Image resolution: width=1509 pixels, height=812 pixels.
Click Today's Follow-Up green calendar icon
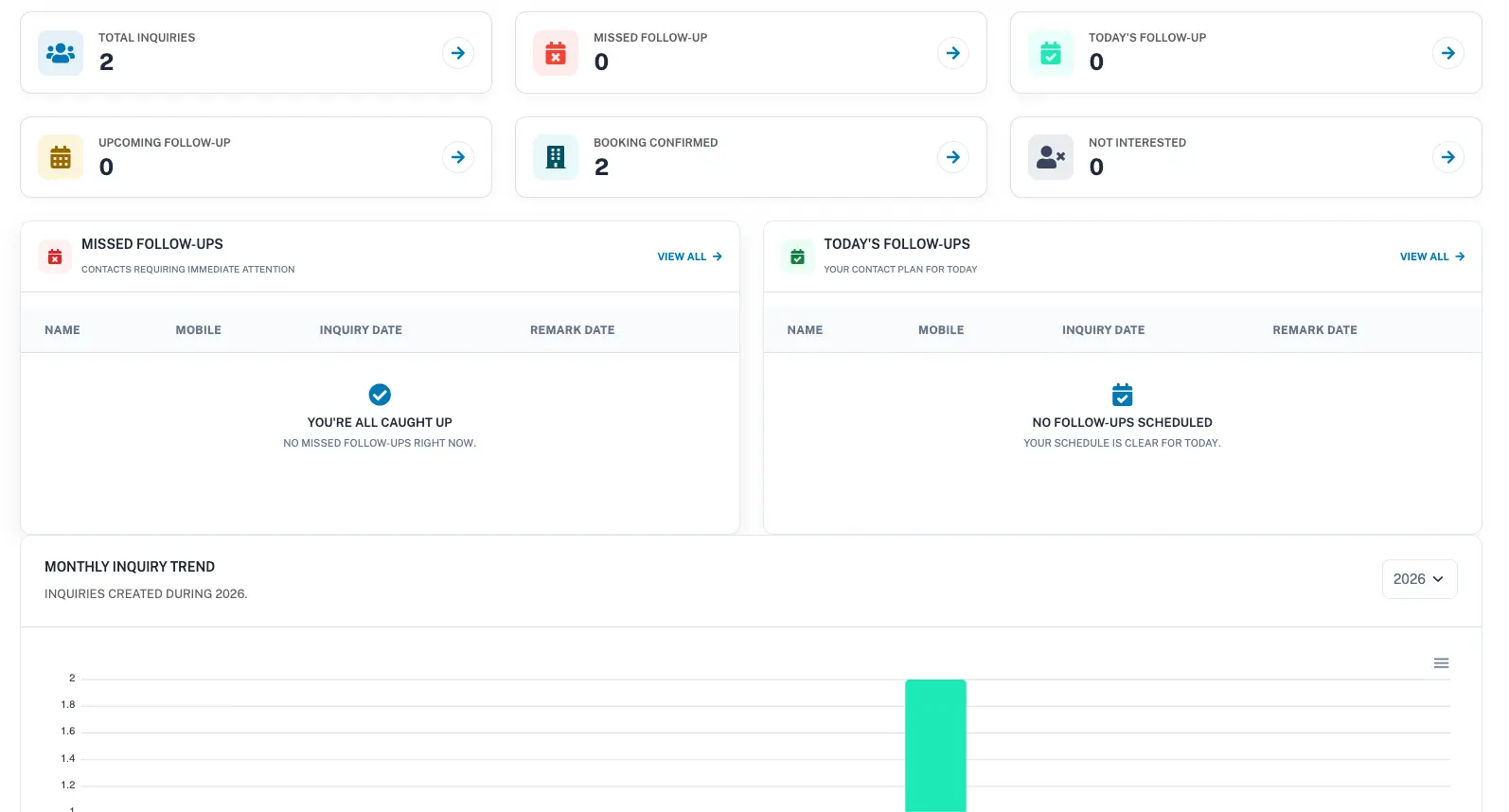pos(1051,53)
